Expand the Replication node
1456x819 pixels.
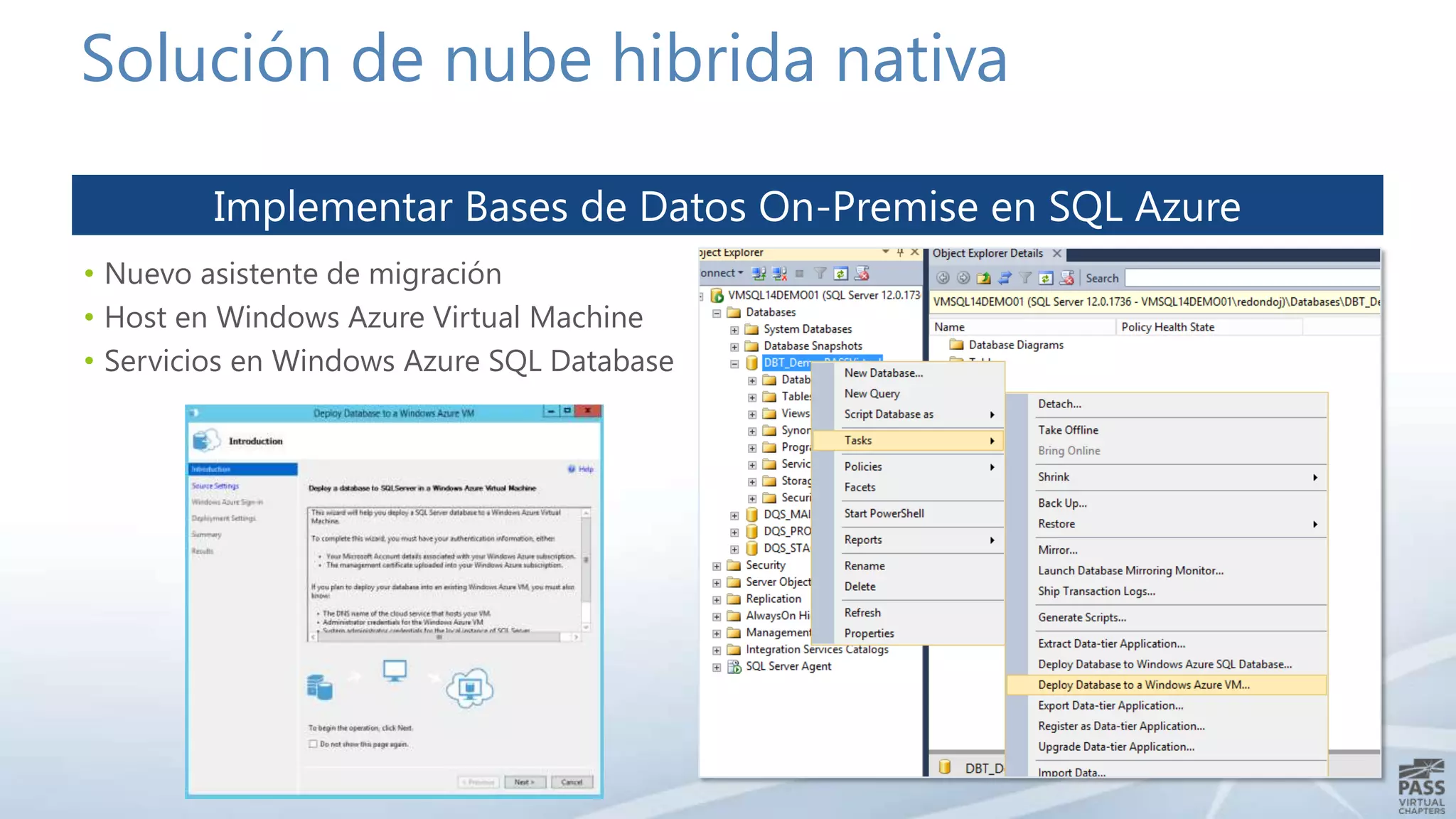(x=717, y=600)
